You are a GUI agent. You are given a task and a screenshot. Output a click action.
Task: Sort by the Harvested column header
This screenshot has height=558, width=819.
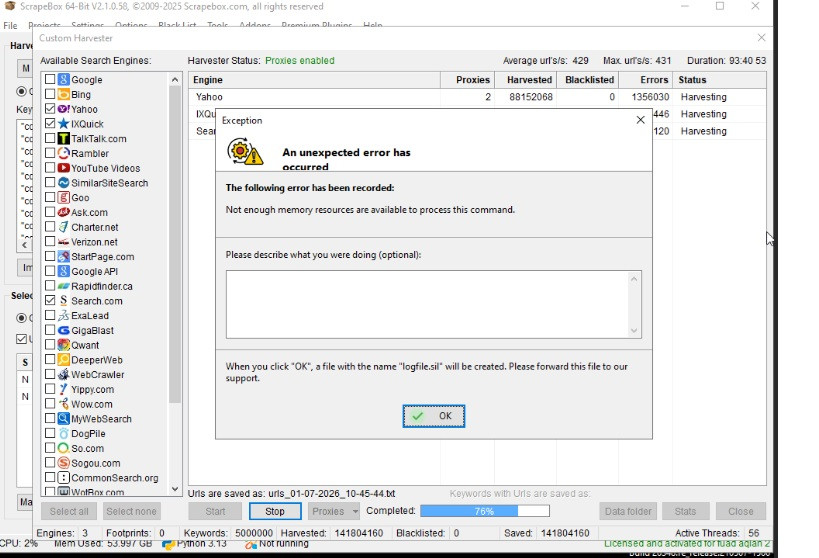524,80
